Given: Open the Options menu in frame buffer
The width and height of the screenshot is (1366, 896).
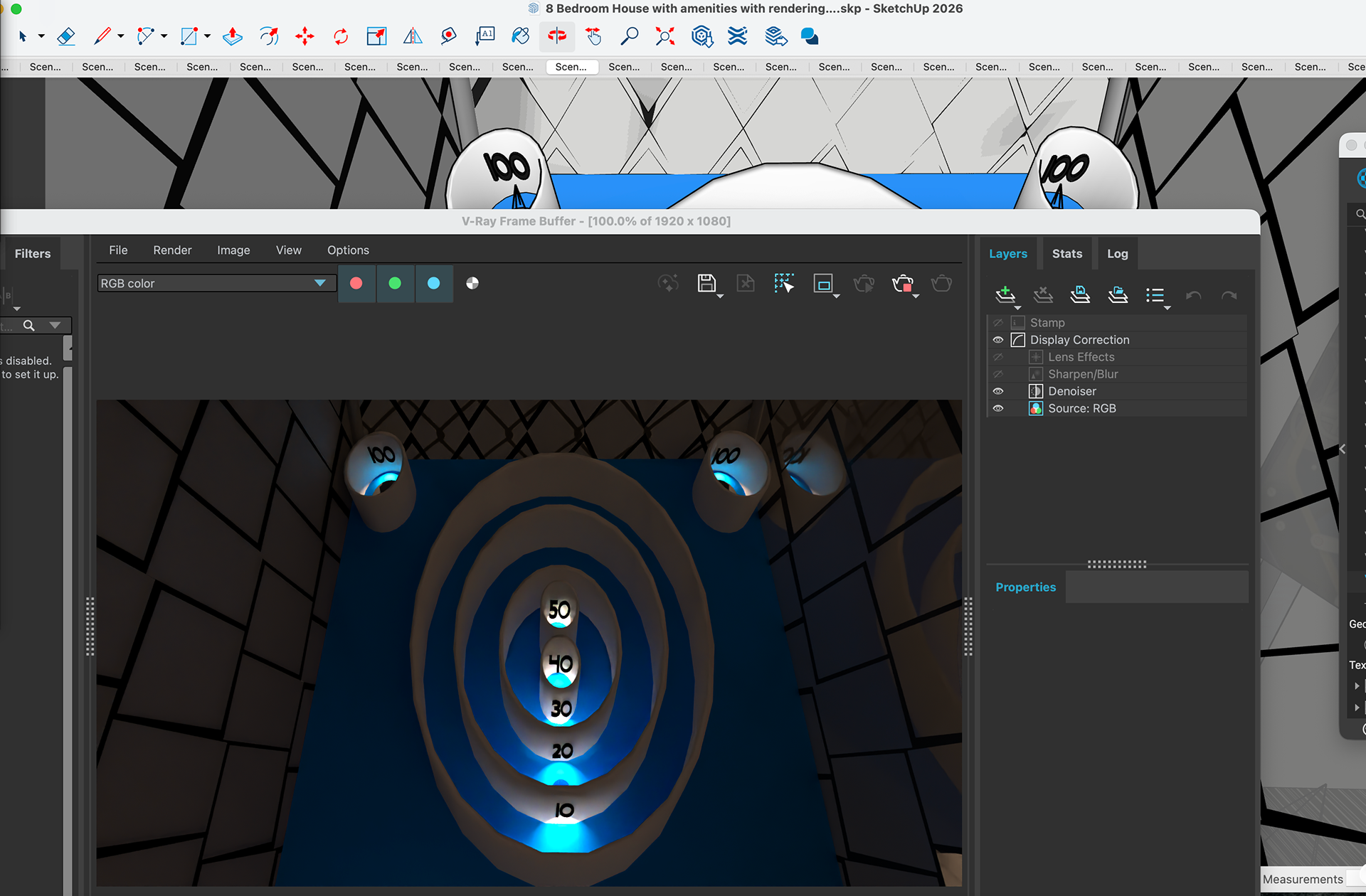Looking at the screenshot, I should [348, 250].
